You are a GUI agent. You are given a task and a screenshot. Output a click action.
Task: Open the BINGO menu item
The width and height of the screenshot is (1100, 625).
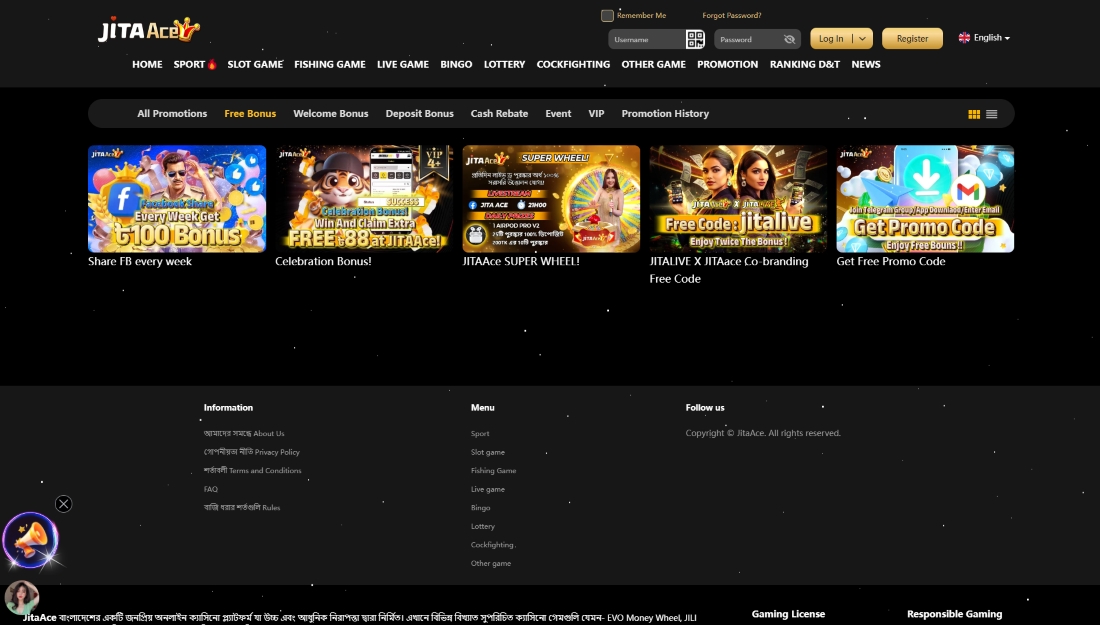(x=456, y=64)
